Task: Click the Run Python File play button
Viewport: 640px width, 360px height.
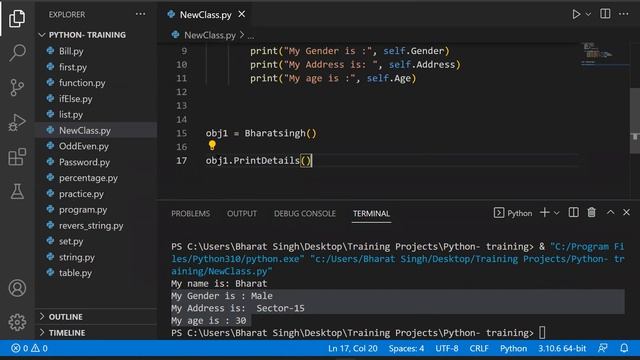Action: tap(576, 14)
